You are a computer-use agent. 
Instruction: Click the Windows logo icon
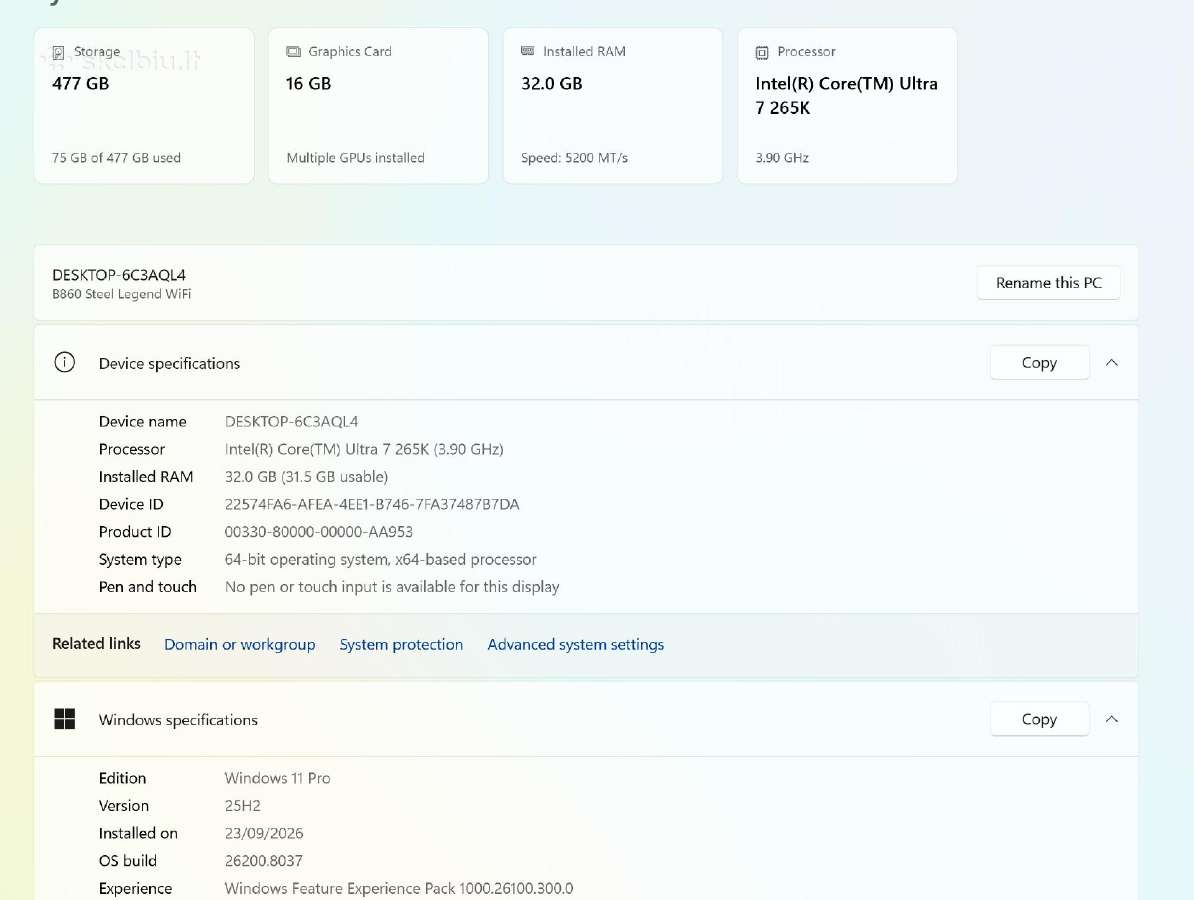pyautogui.click(x=65, y=719)
